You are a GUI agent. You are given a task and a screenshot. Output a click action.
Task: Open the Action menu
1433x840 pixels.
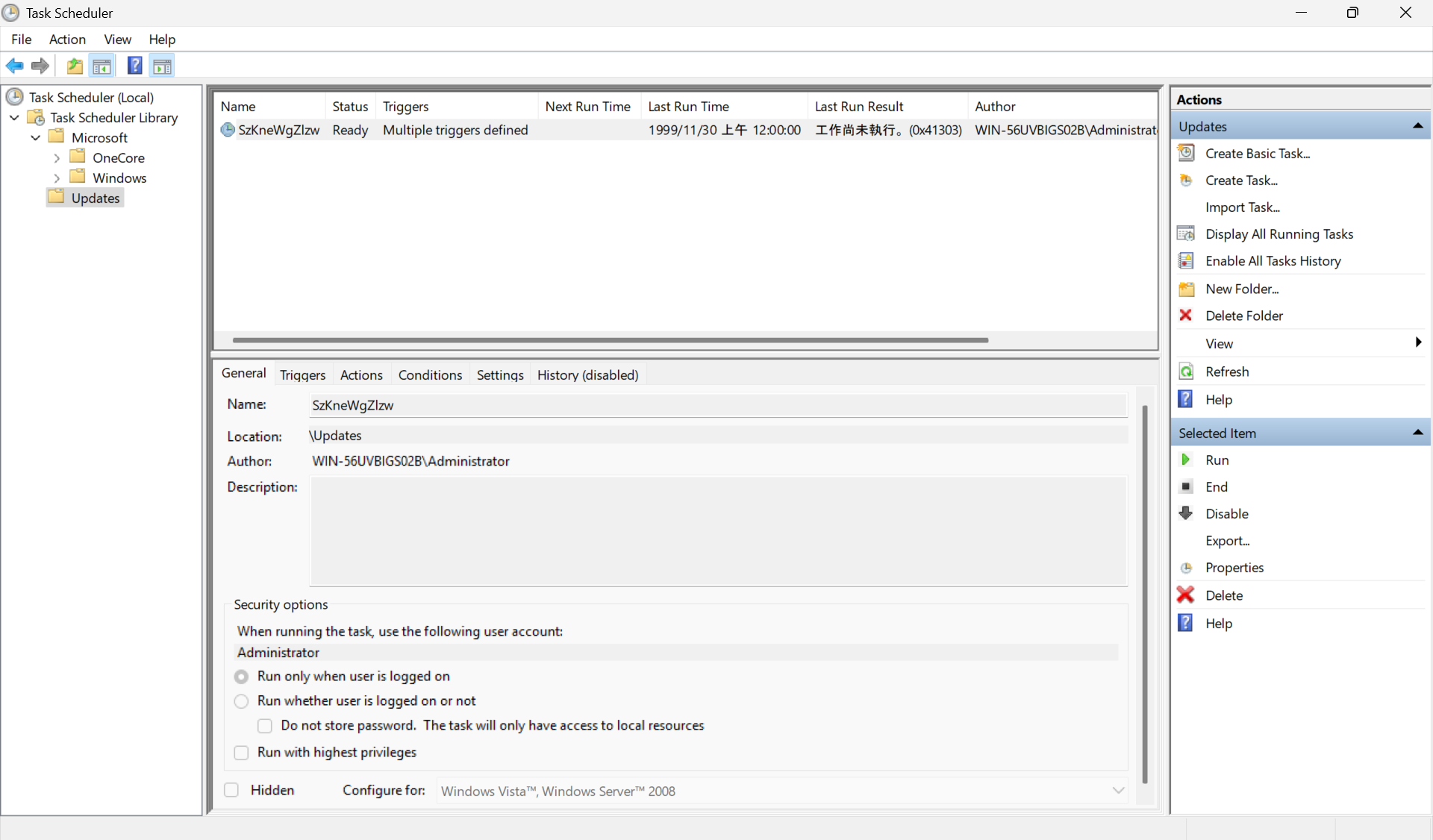pos(67,40)
